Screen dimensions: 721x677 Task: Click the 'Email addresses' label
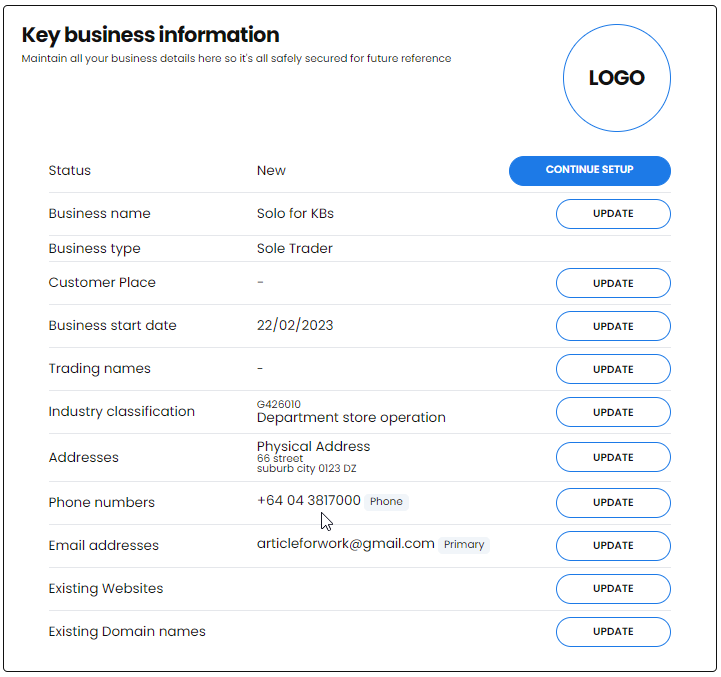[103, 545]
